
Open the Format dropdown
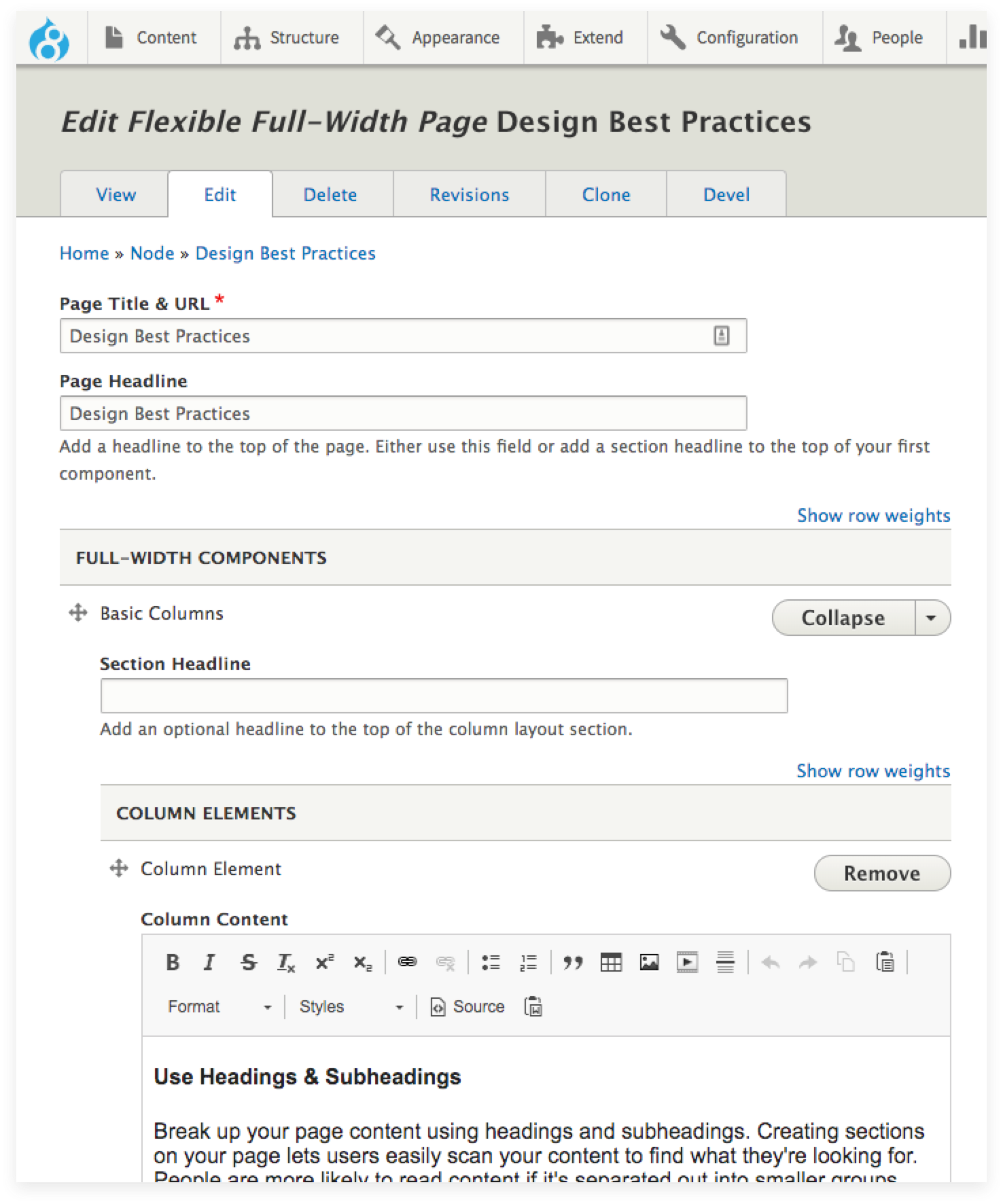tap(219, 1006)
